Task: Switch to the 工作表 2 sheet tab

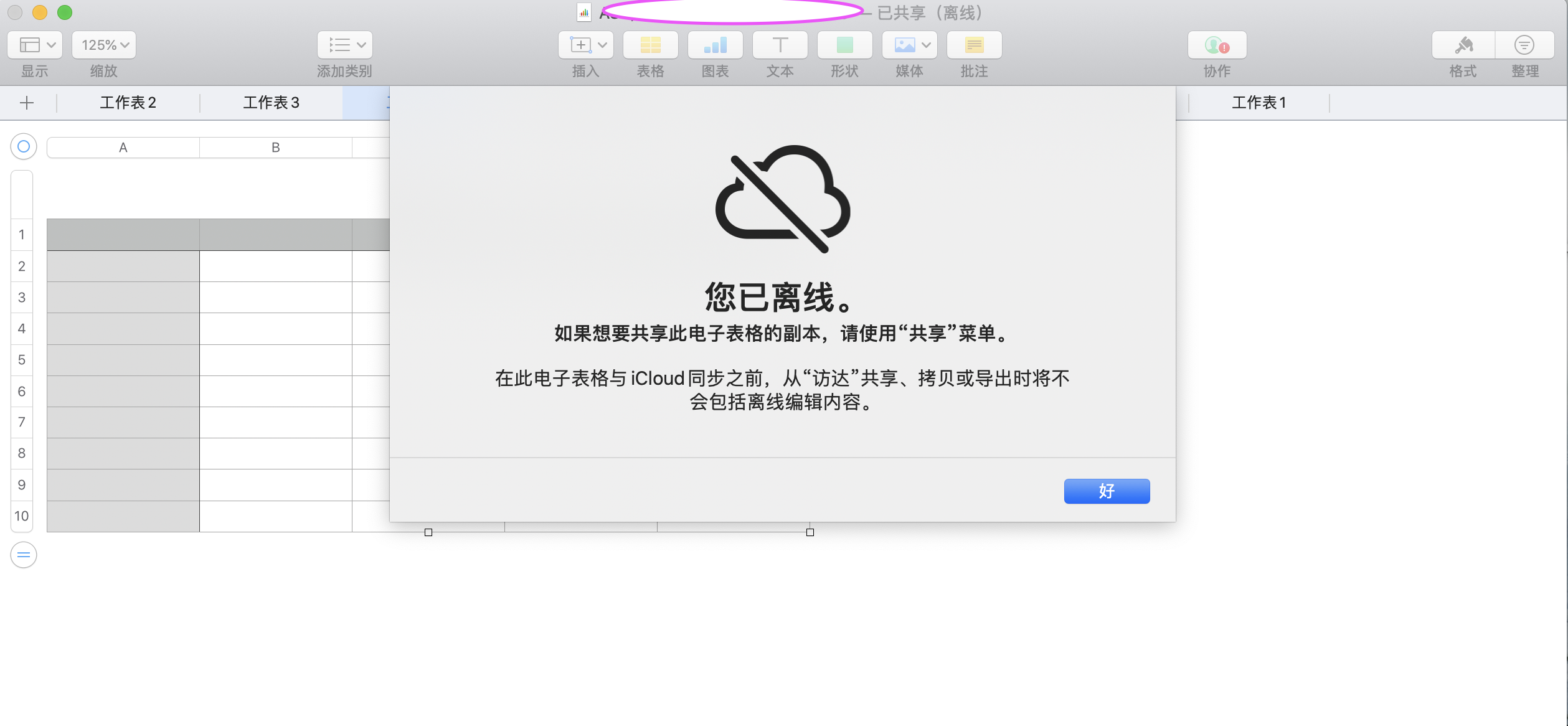Action: point(128,103)
